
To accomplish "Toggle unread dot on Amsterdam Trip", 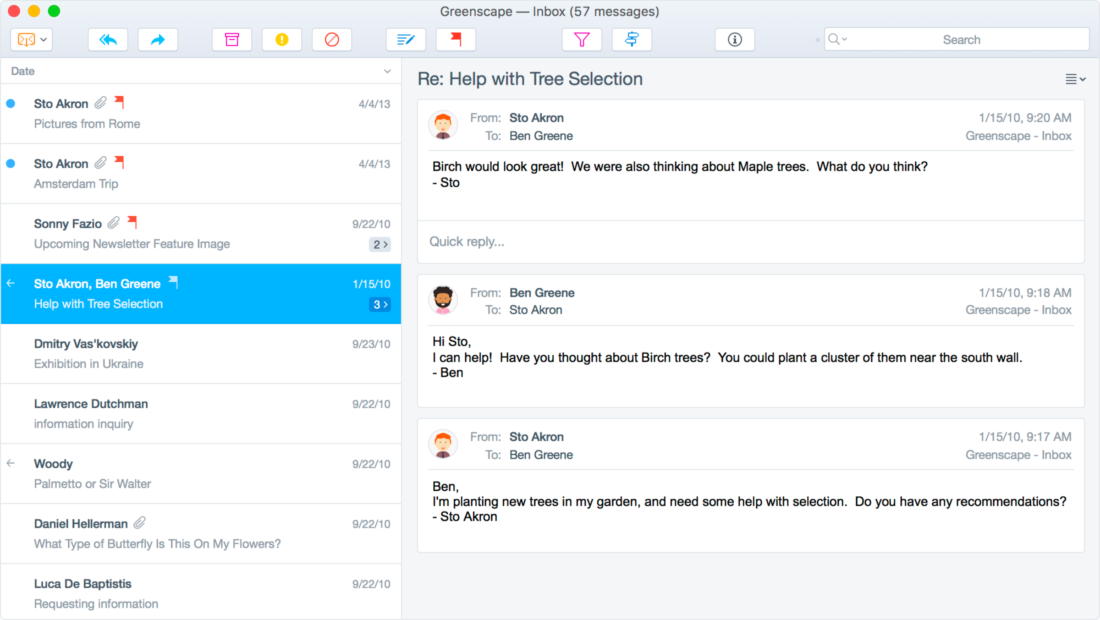I will (11, 164).
